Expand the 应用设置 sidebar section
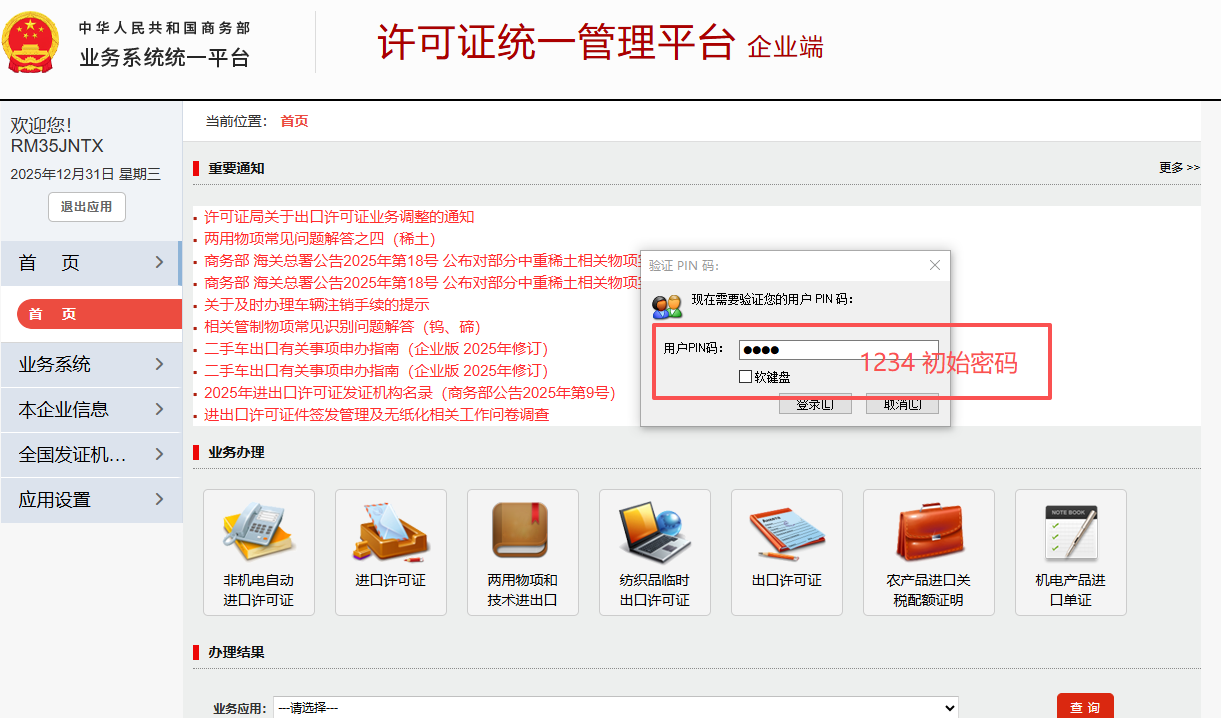 click(x=91, y=499)
